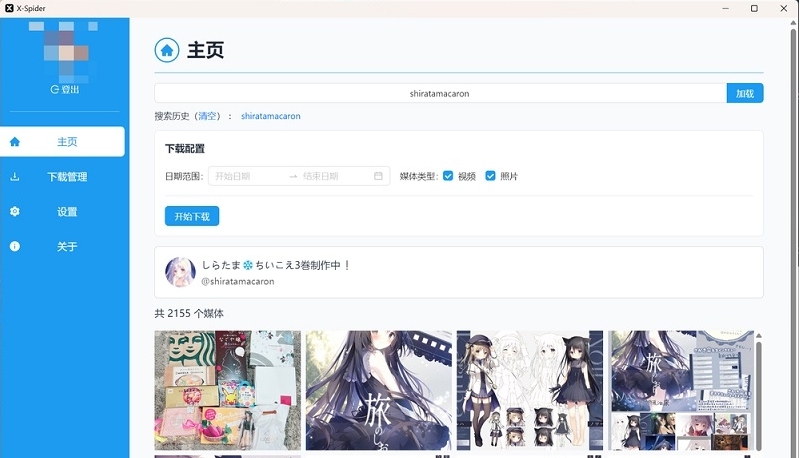This screenshot has width=800, height=458.
Task: Click the 开始日期 start date field
Action: coord(247,176)
